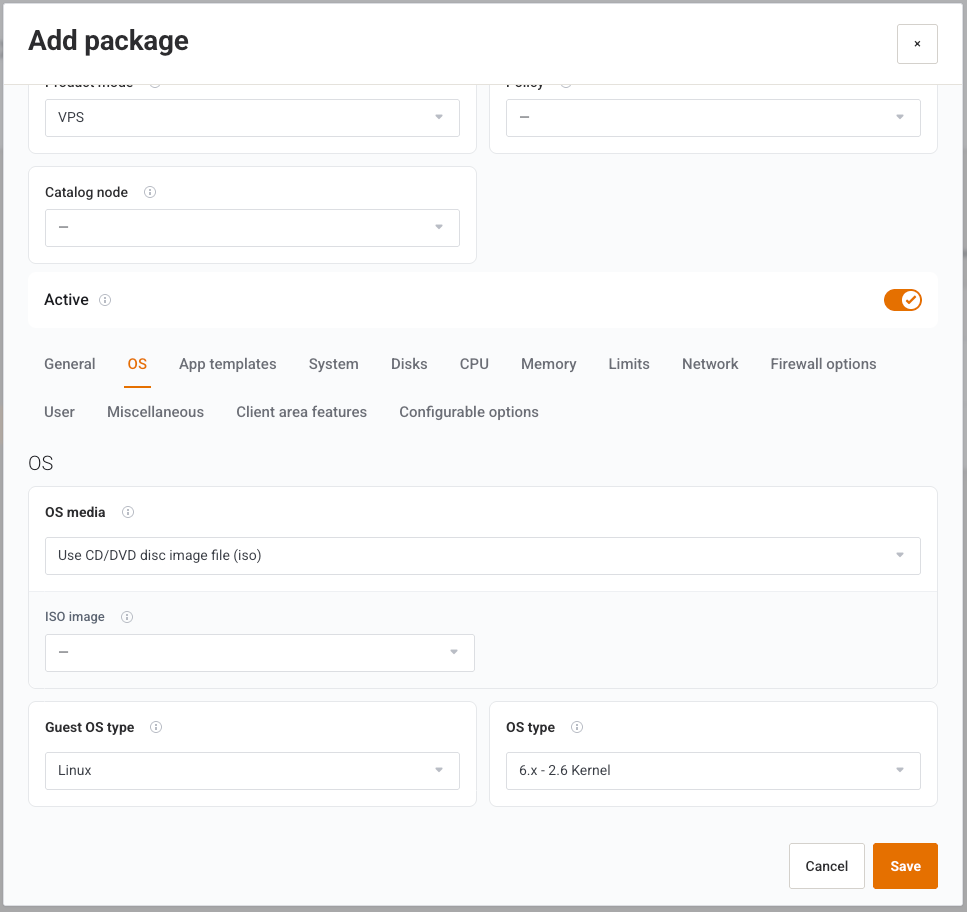This screenshot has width=967, height=912.
Task: Click the Save button
Action: [x=905, y=866]
